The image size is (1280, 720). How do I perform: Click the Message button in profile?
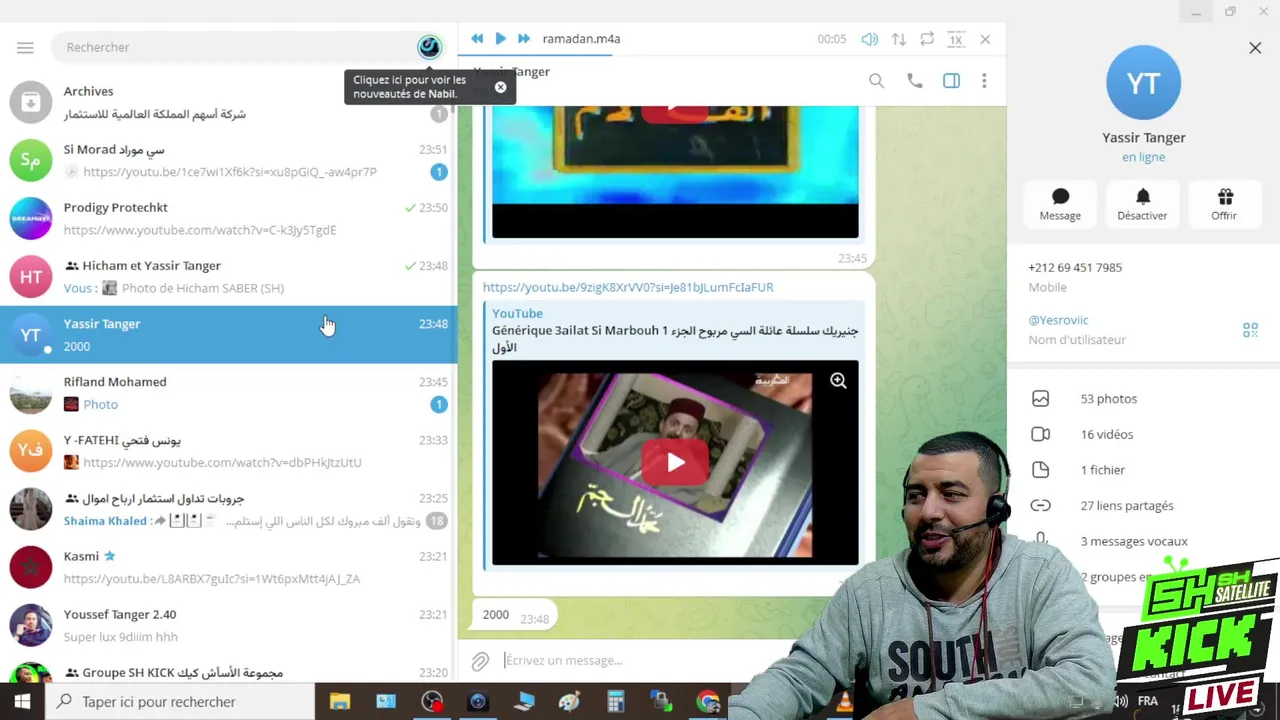point(1060,204)
